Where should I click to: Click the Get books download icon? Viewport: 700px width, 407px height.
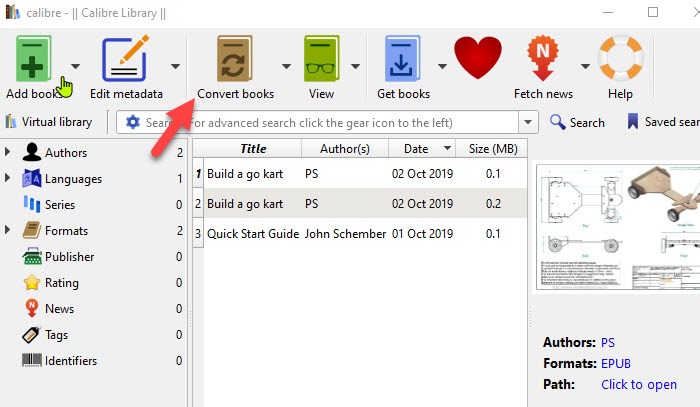pyautogui.click(x=402, y=58)
